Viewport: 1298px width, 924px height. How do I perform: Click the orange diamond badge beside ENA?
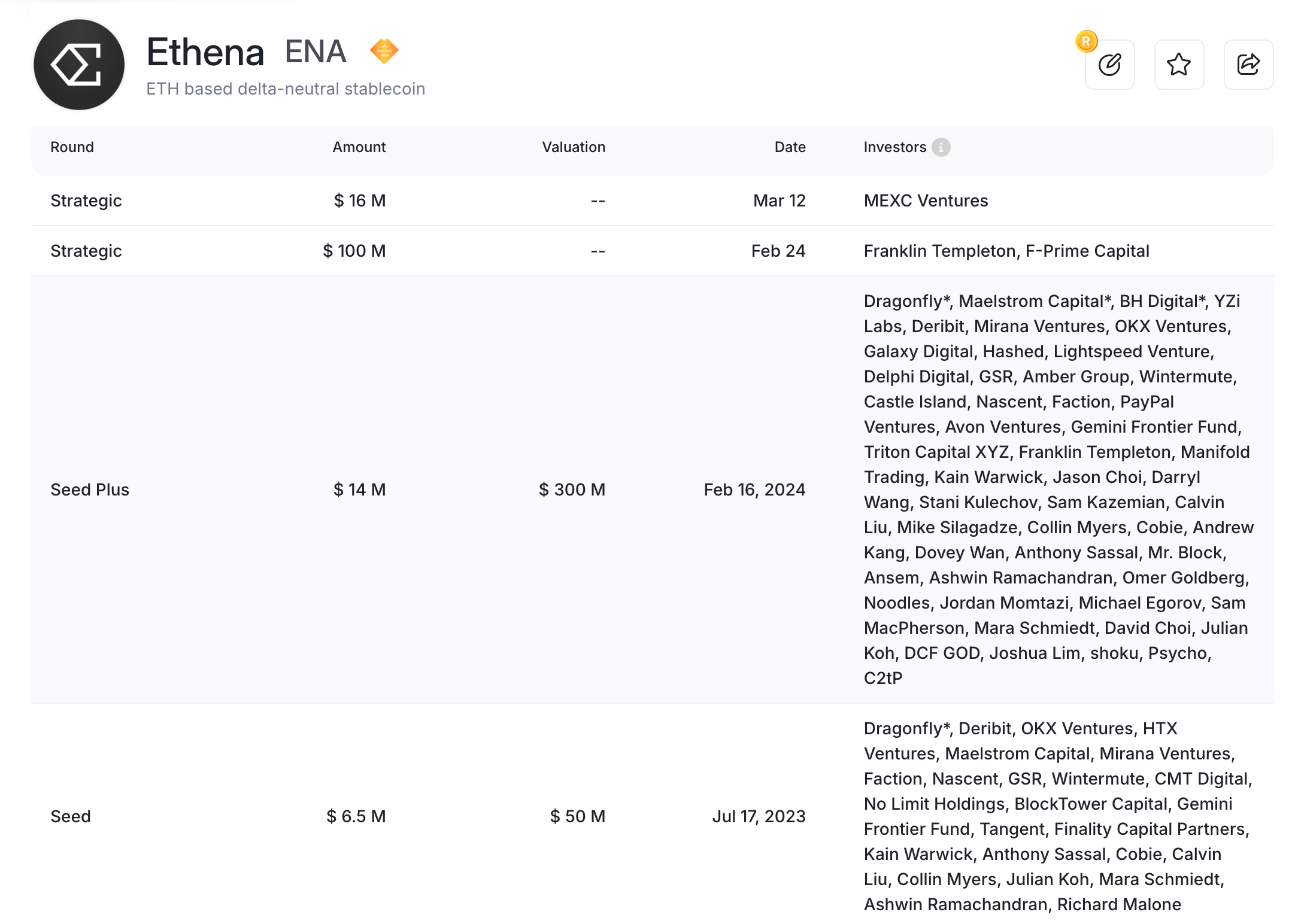coord(384,51)
